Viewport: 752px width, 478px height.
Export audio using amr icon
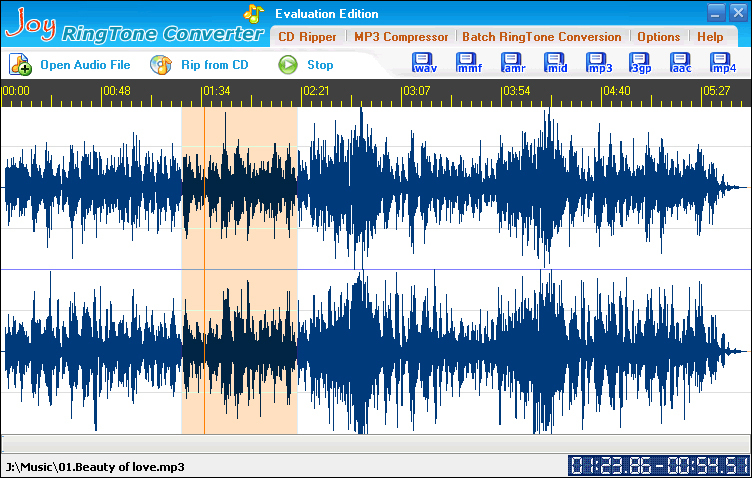[x=513, y=63]
